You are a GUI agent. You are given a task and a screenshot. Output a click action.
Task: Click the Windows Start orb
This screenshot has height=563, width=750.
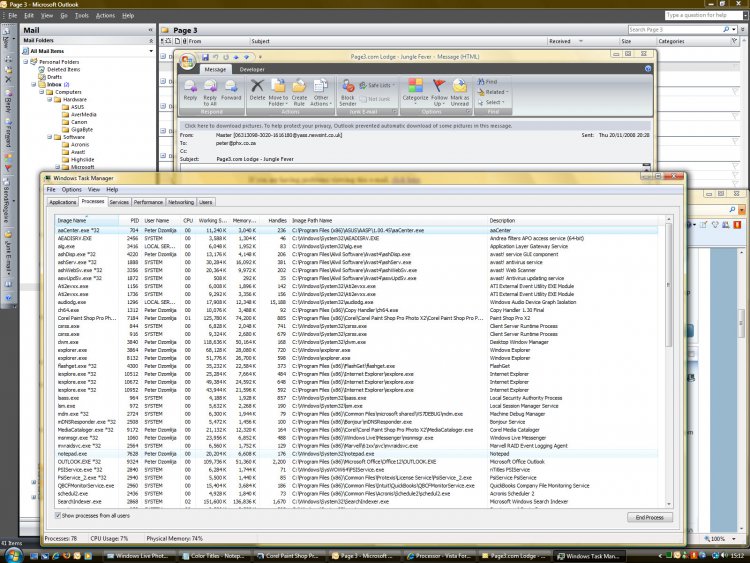(13, 555)
